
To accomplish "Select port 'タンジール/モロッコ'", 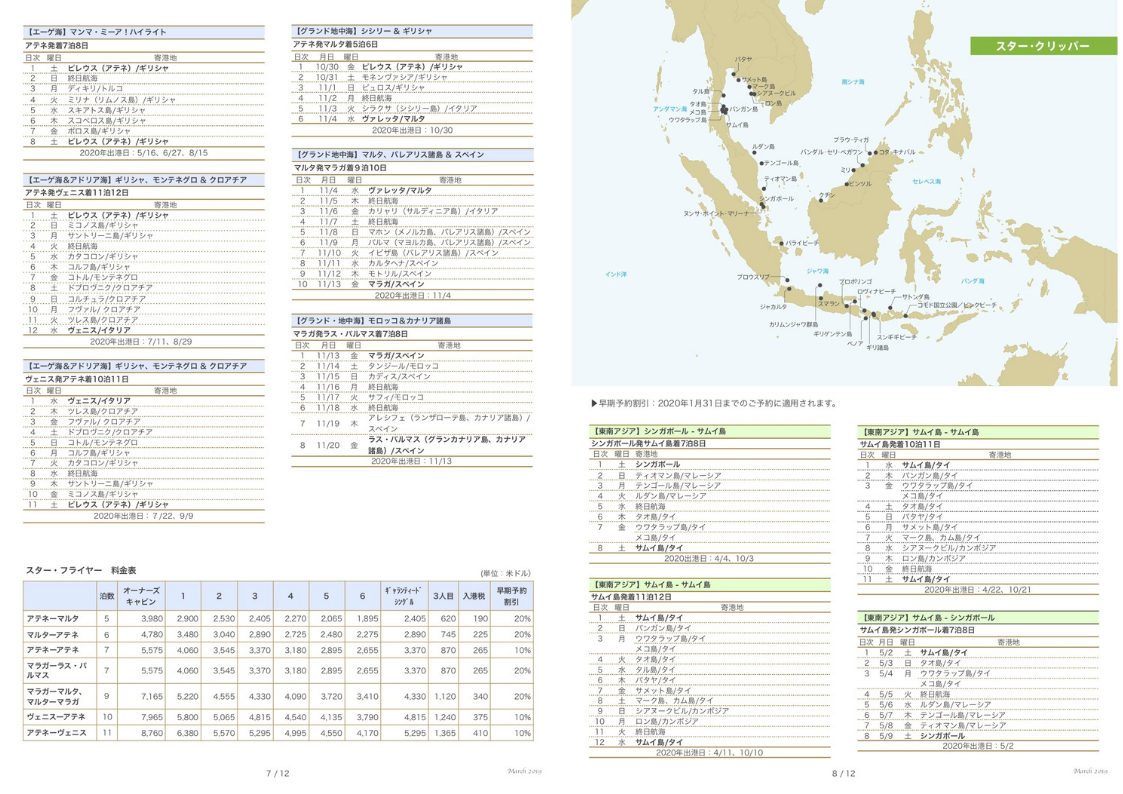I will click(403, 366).
